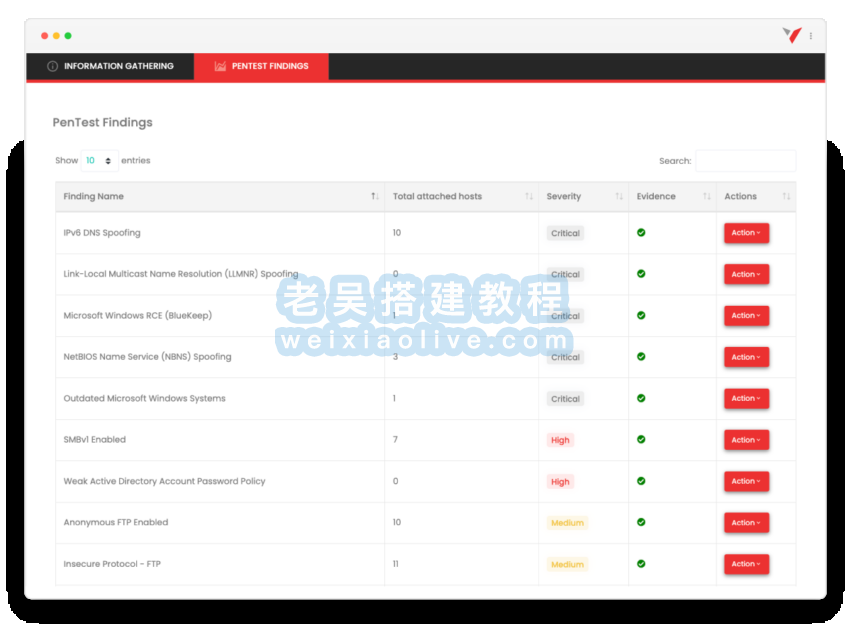Switch to the Information Gathering tab
851x630 pixels.
(110, 67)
